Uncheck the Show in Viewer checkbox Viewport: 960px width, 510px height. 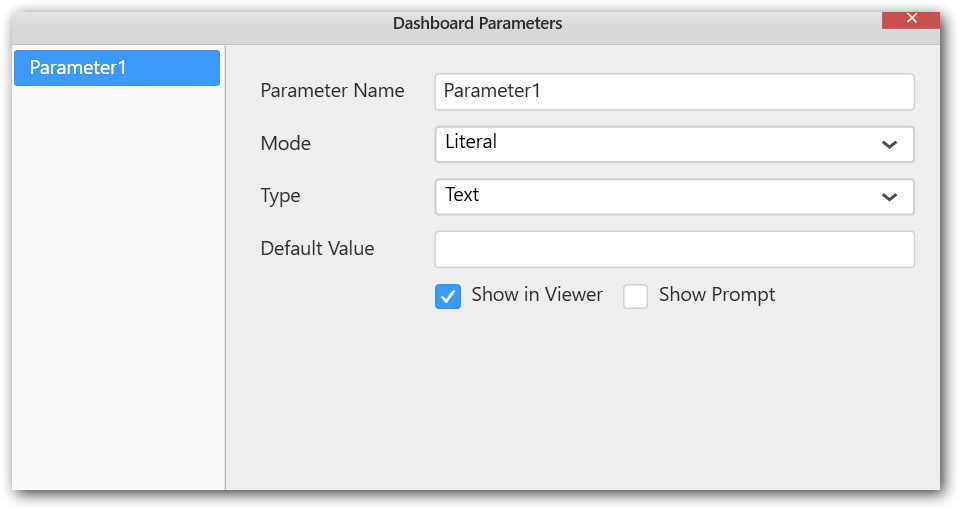pyautogui.click(x=448, y=296)
